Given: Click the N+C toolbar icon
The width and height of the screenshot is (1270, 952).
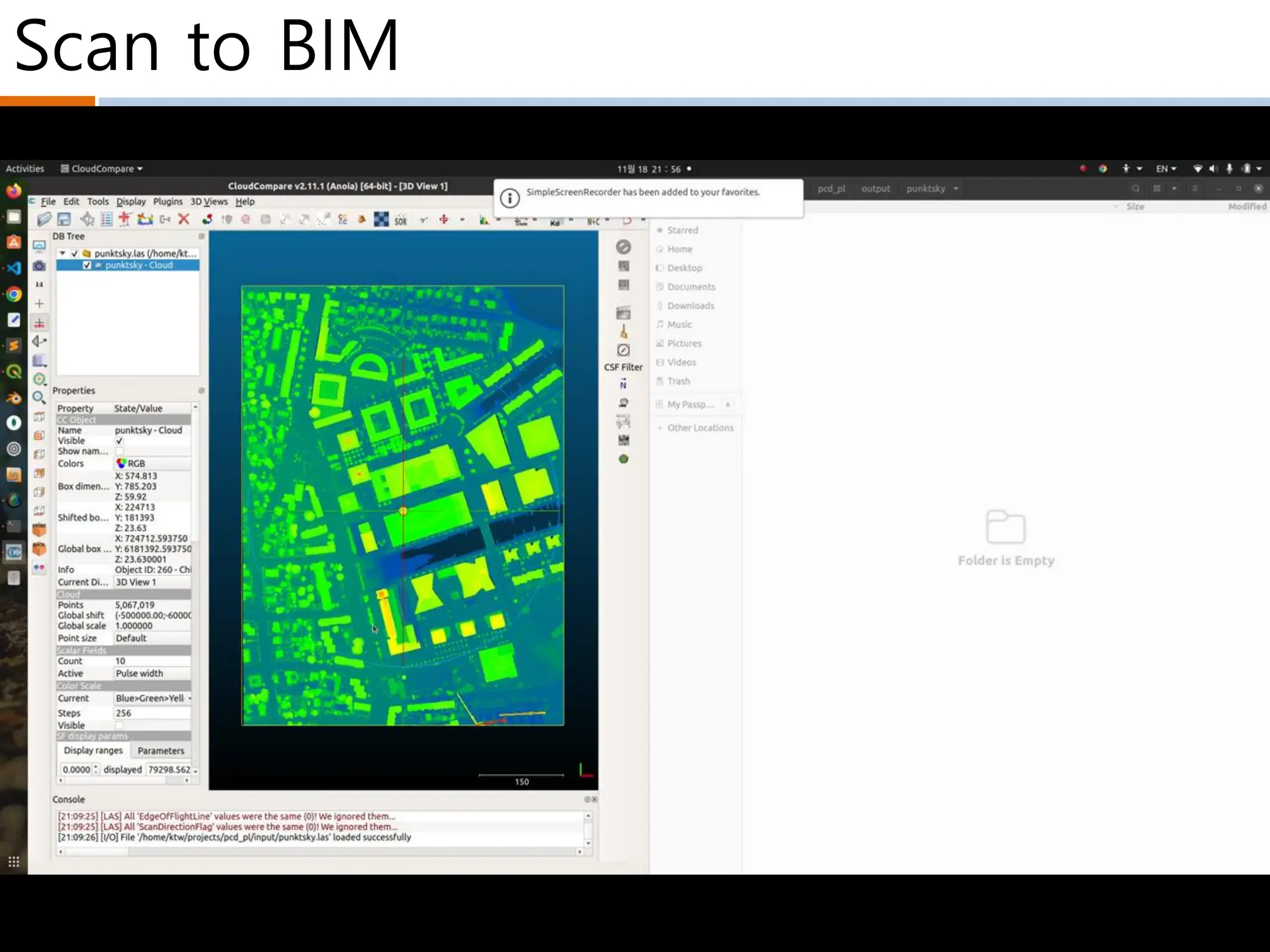Looking at the screenshot, I should pyautogui.click(x=593, y=221).
